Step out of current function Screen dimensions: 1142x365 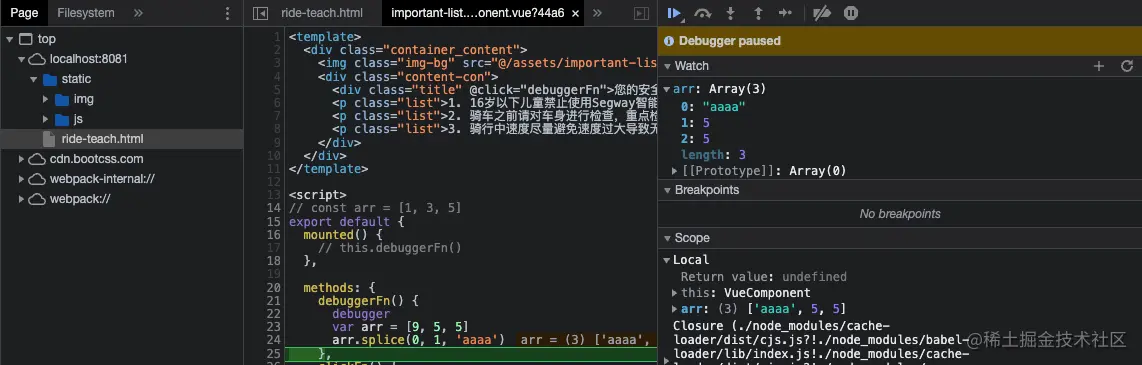click(757, 13)
